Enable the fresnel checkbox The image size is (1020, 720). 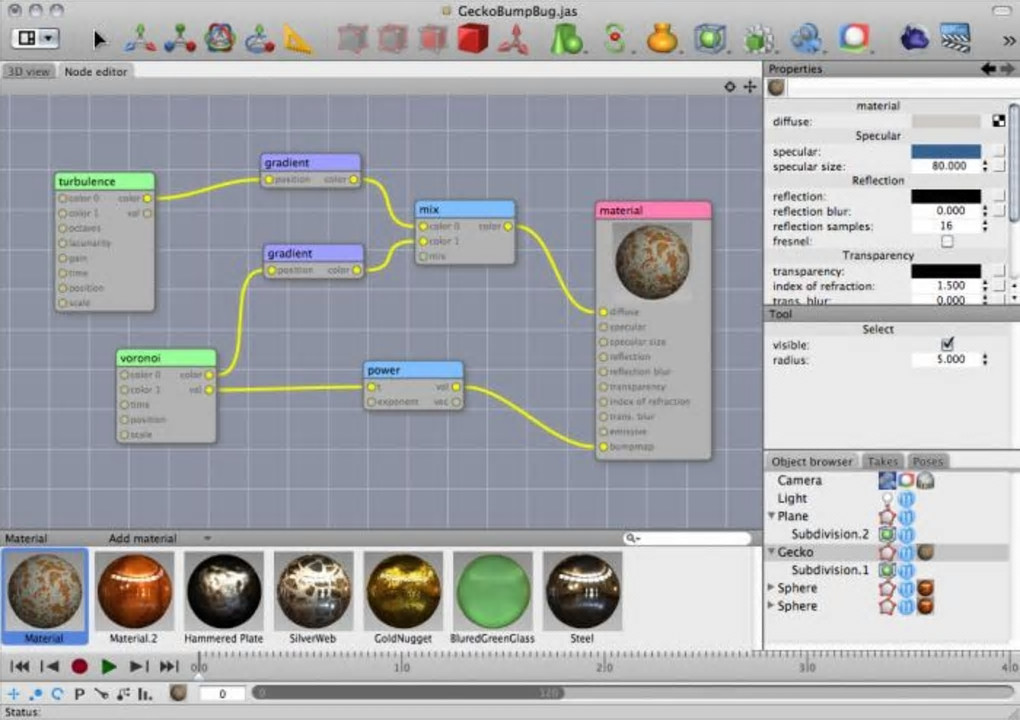click(x=947, y=241)
